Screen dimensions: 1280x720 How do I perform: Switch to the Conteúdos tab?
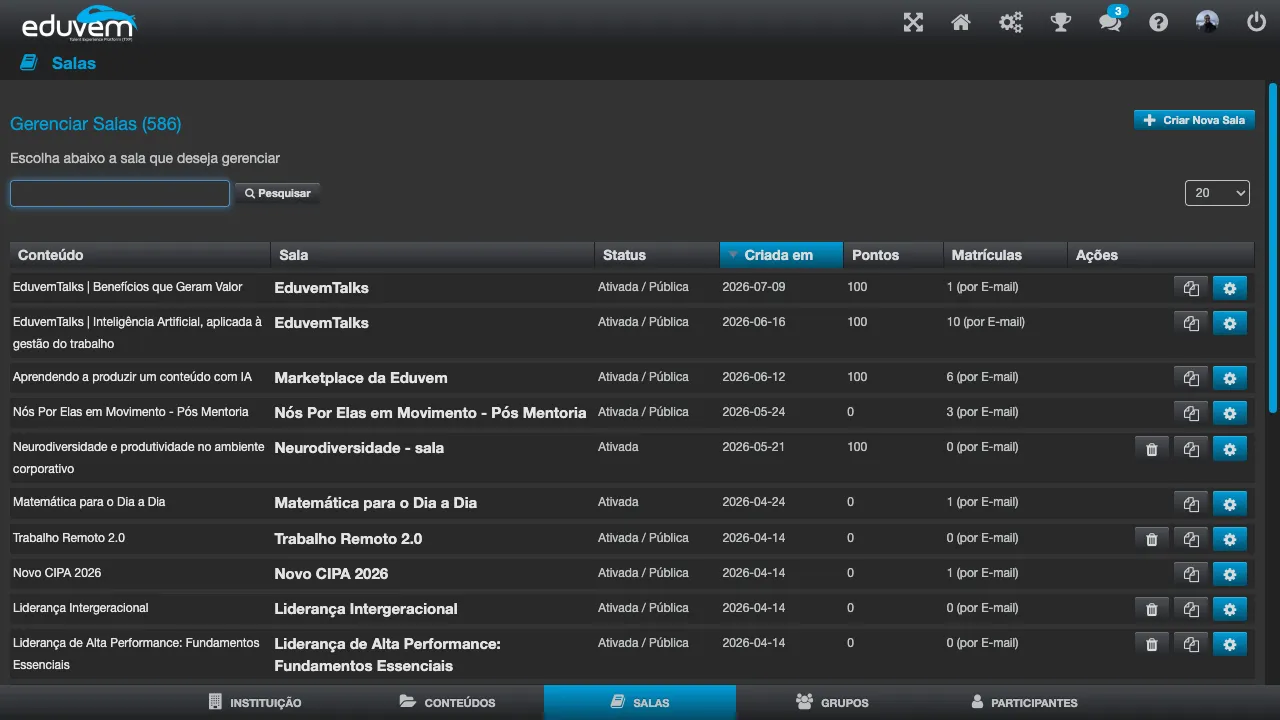[x=448, y=702]
